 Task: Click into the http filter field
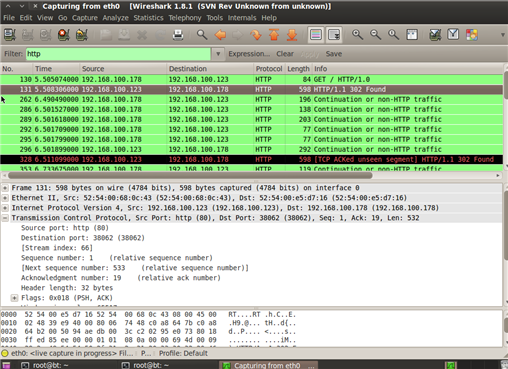(x=118, y=54)
